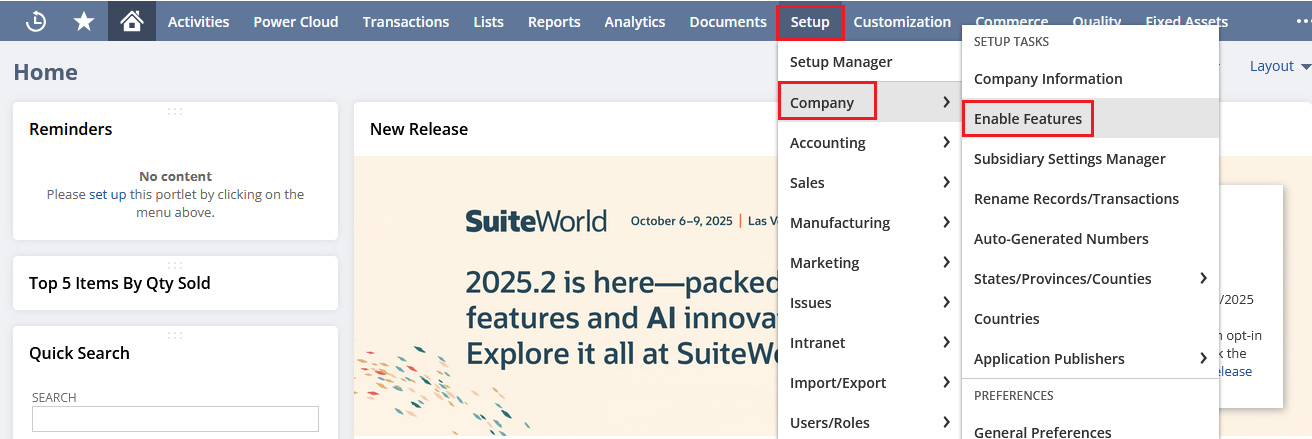Go to Home via house icon
The height and width of the screenshot is (439, 1312).
[131, 21]
